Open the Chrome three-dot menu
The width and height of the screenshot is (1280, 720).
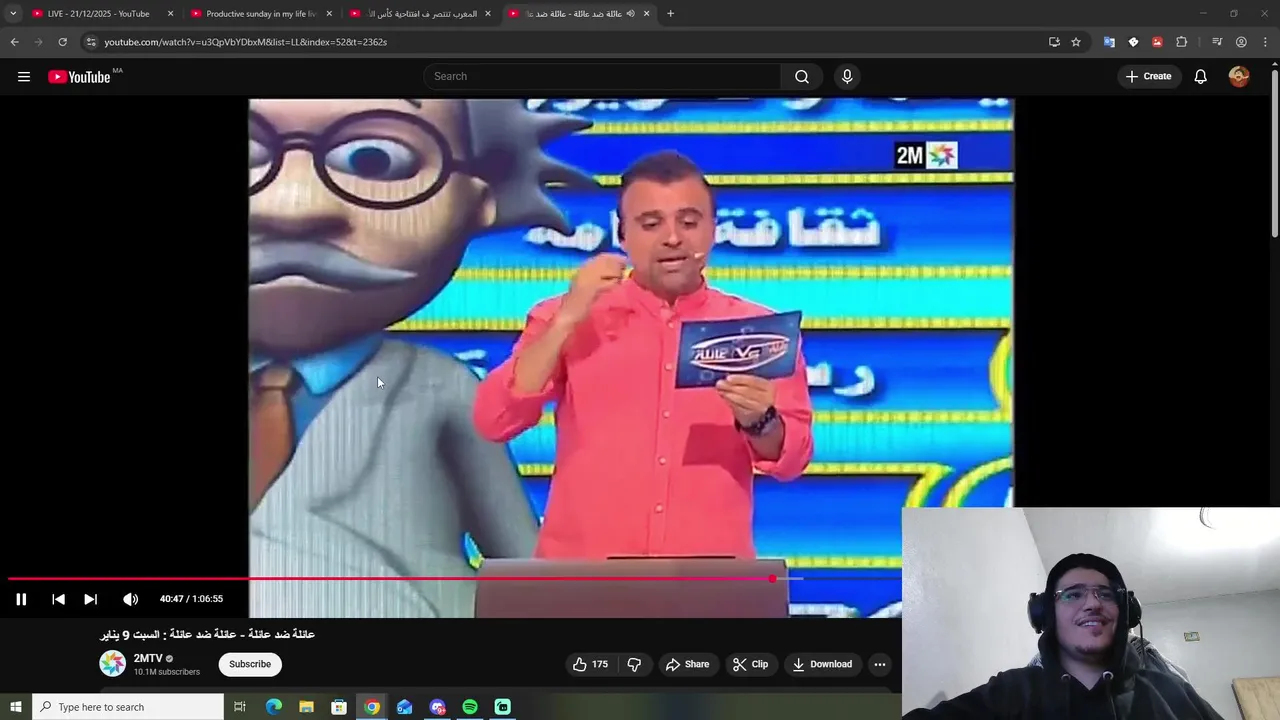click(x=1266, y=42)
